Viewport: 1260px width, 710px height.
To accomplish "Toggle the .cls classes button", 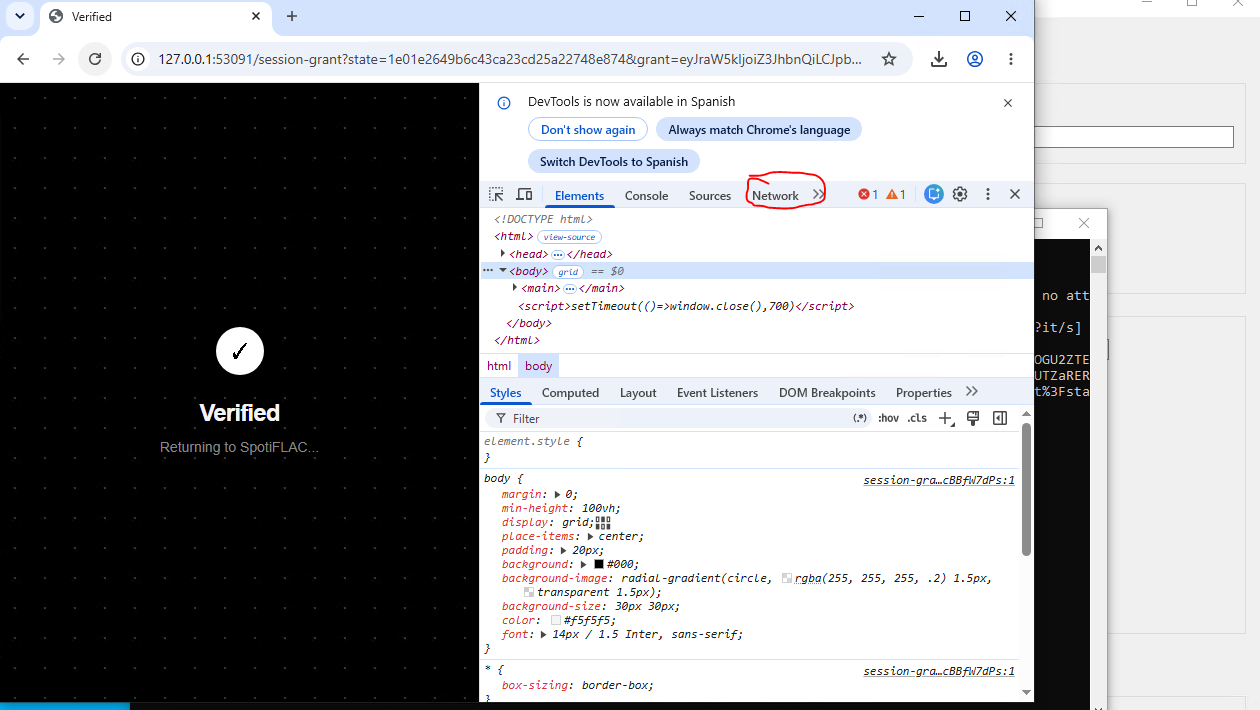I will click(x=917, y=418).
